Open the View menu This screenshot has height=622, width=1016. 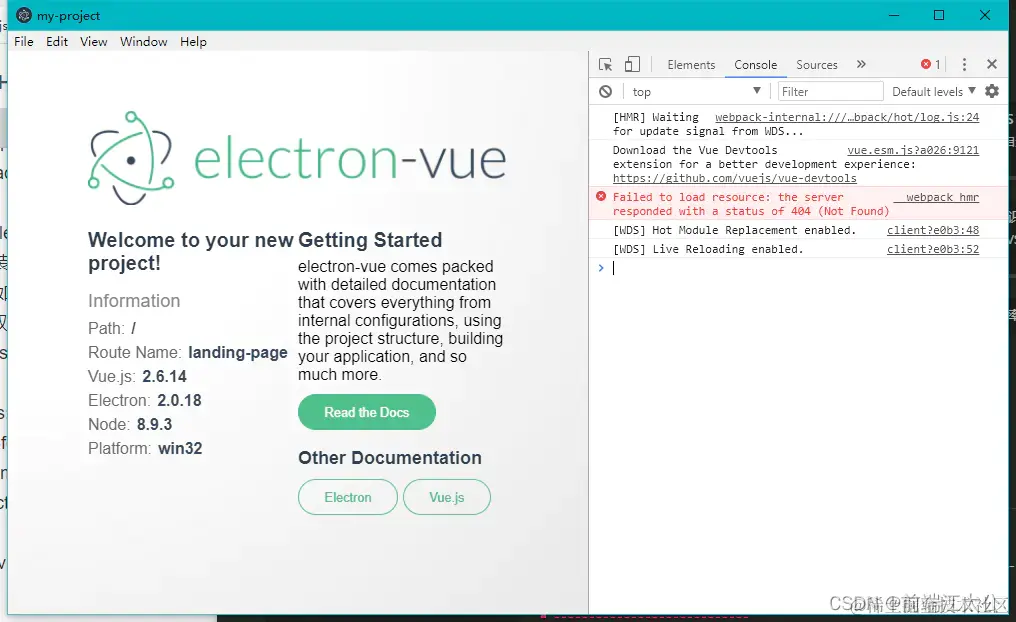(x=93, y=41)
